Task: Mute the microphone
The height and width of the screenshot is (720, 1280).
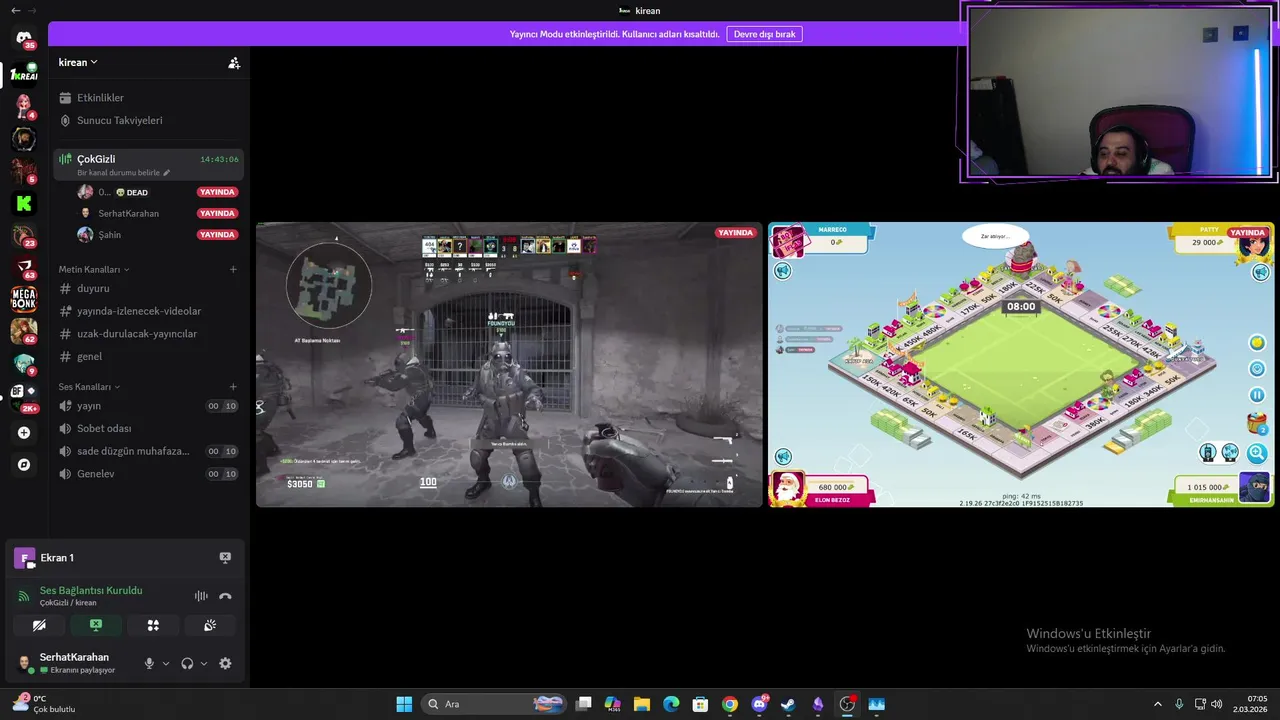Action: click(149, 663)
